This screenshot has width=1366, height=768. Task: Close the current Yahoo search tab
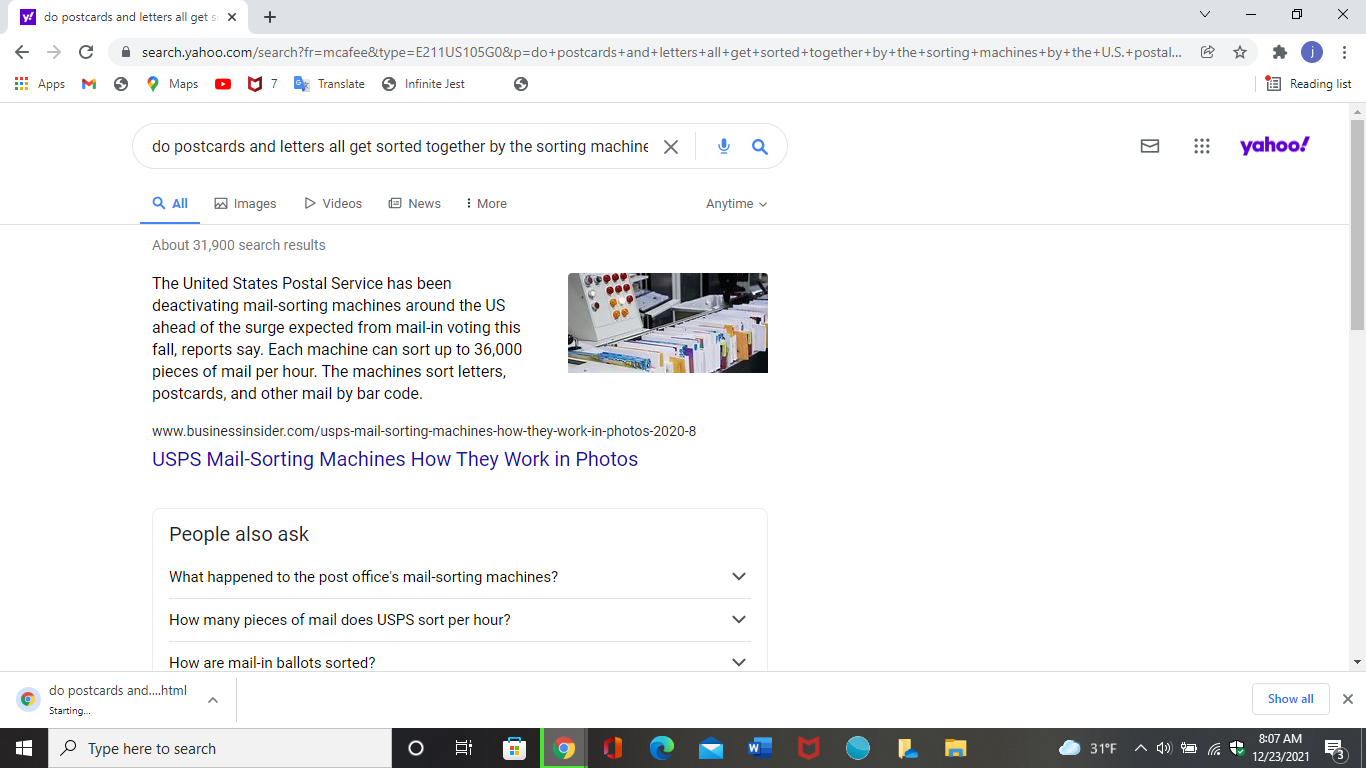coord(233,17)
